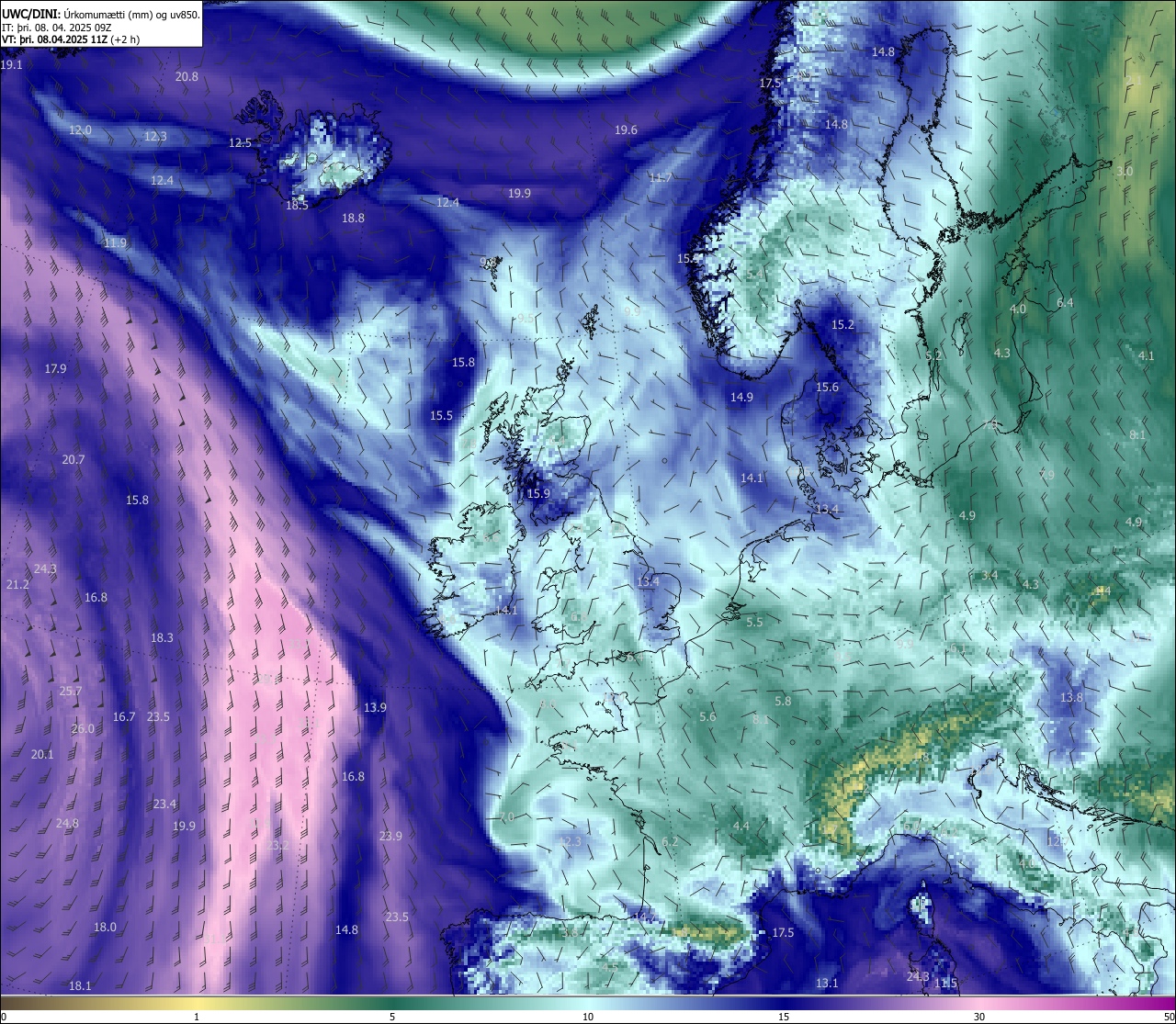This screenshot has height=1024, width=1176.
Task: Click the 4.0 value on the map
Action: pyautogui.click(x=1018, y=309)
